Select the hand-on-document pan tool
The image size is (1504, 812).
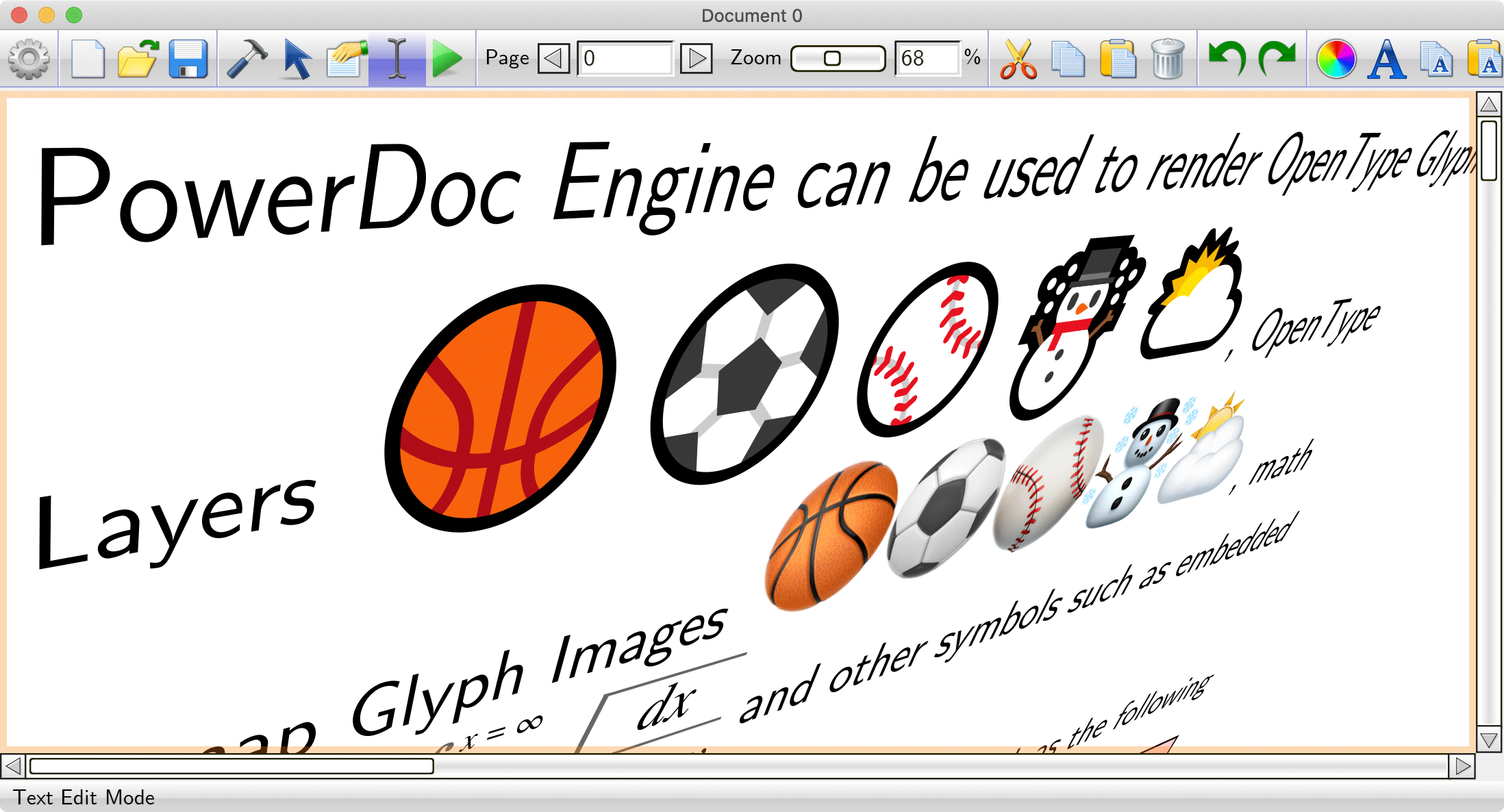(x=347, y=59)
